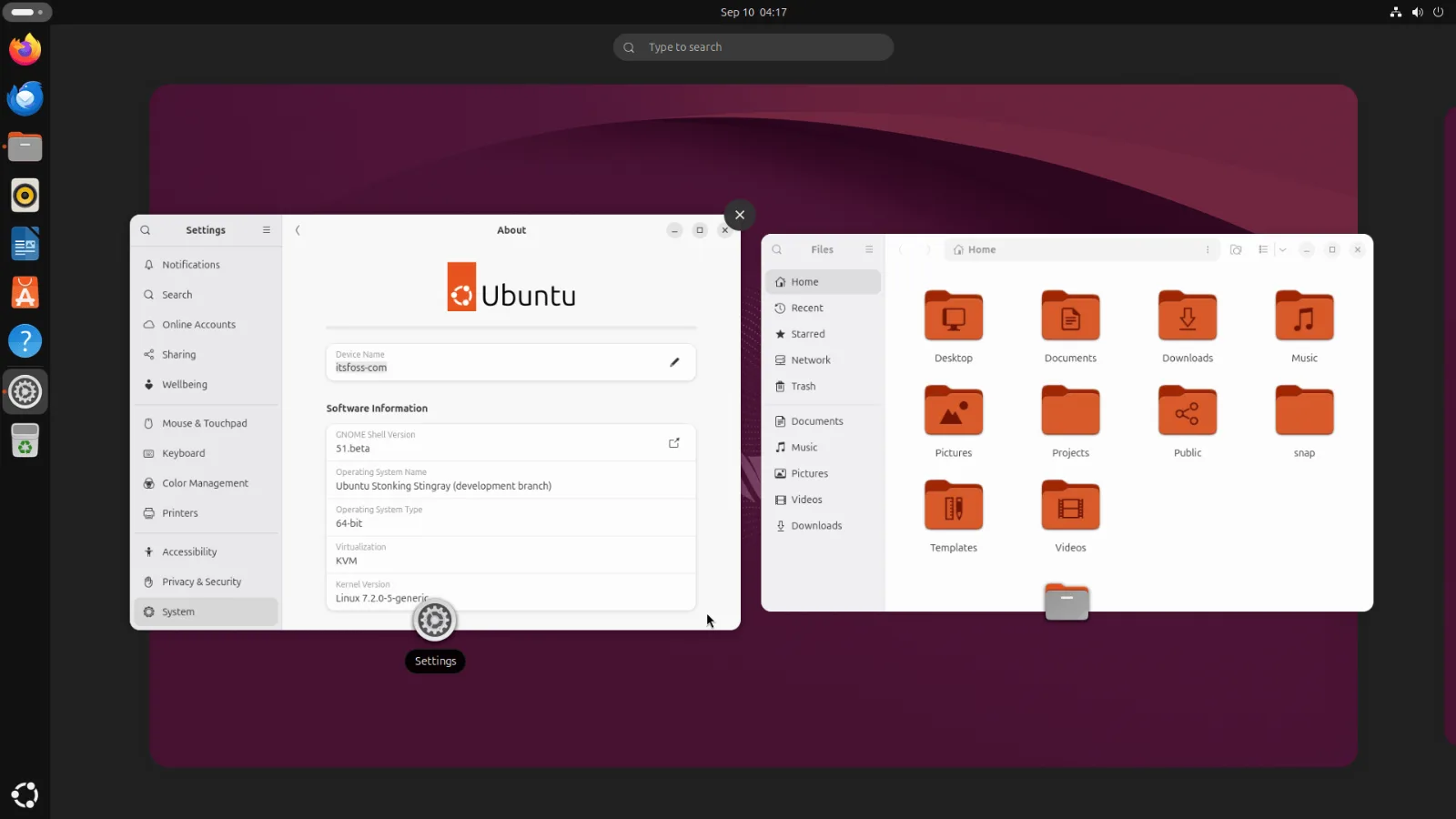The width and height of the screenshot is (1456, 819).
Task: Select the snap folder in Files
Action: click(x=1304, y=421)
